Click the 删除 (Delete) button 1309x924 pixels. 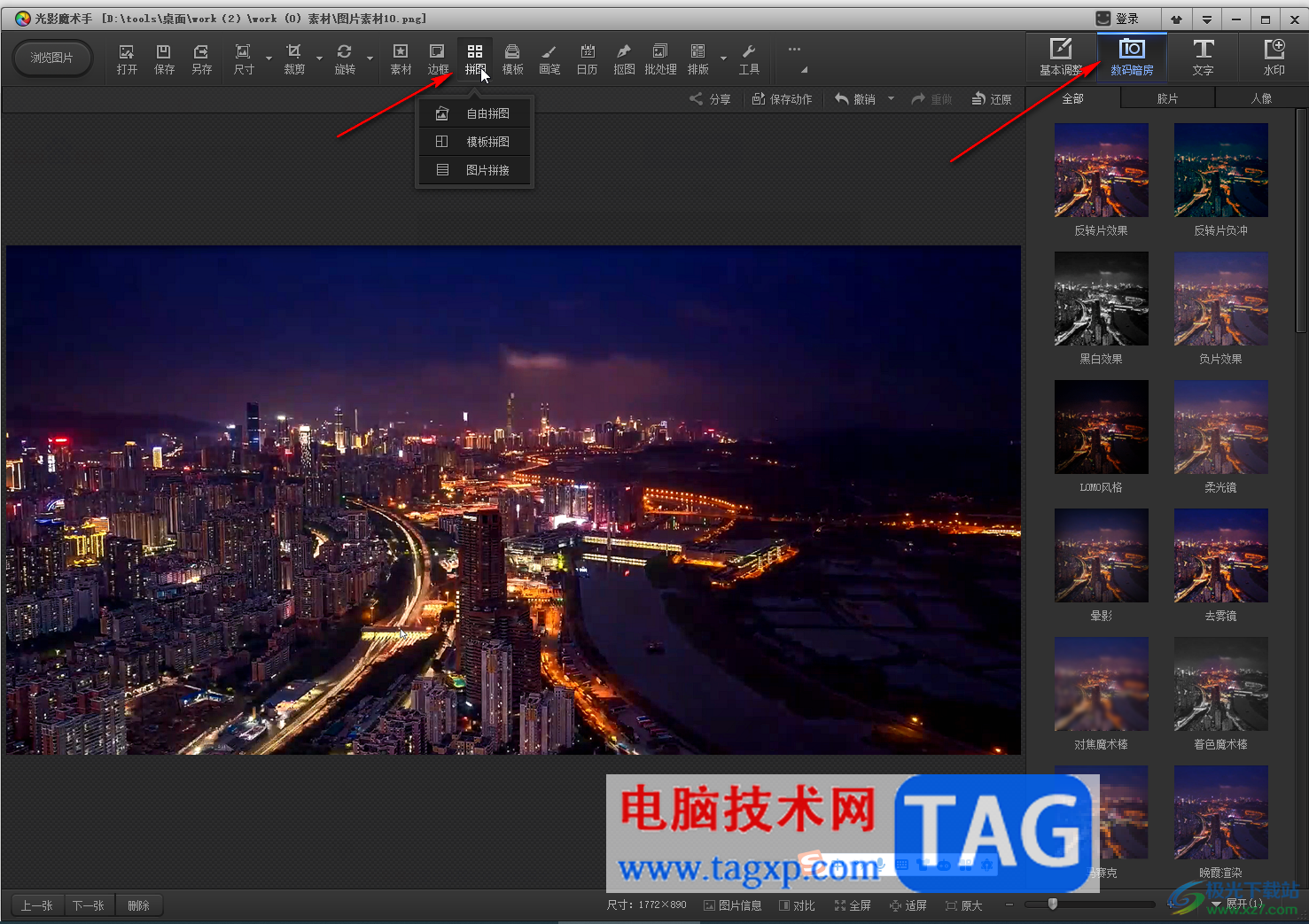tap(138, 905)
